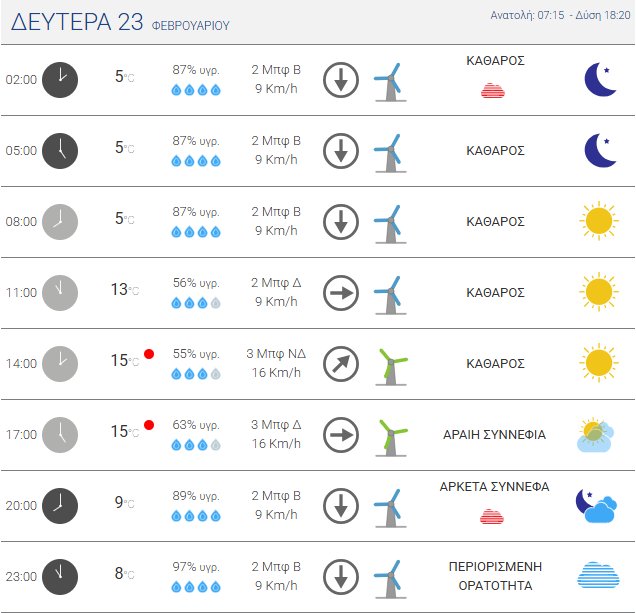
Task: Click the wind direction arrow at 11:00
Action: click(341, 292)
